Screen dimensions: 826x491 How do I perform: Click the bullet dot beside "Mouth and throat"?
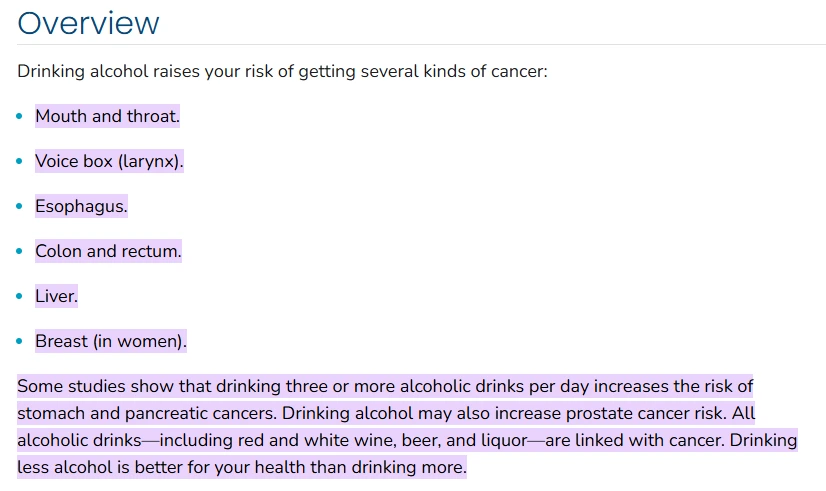pyautogui.click(x=19, y=116)
